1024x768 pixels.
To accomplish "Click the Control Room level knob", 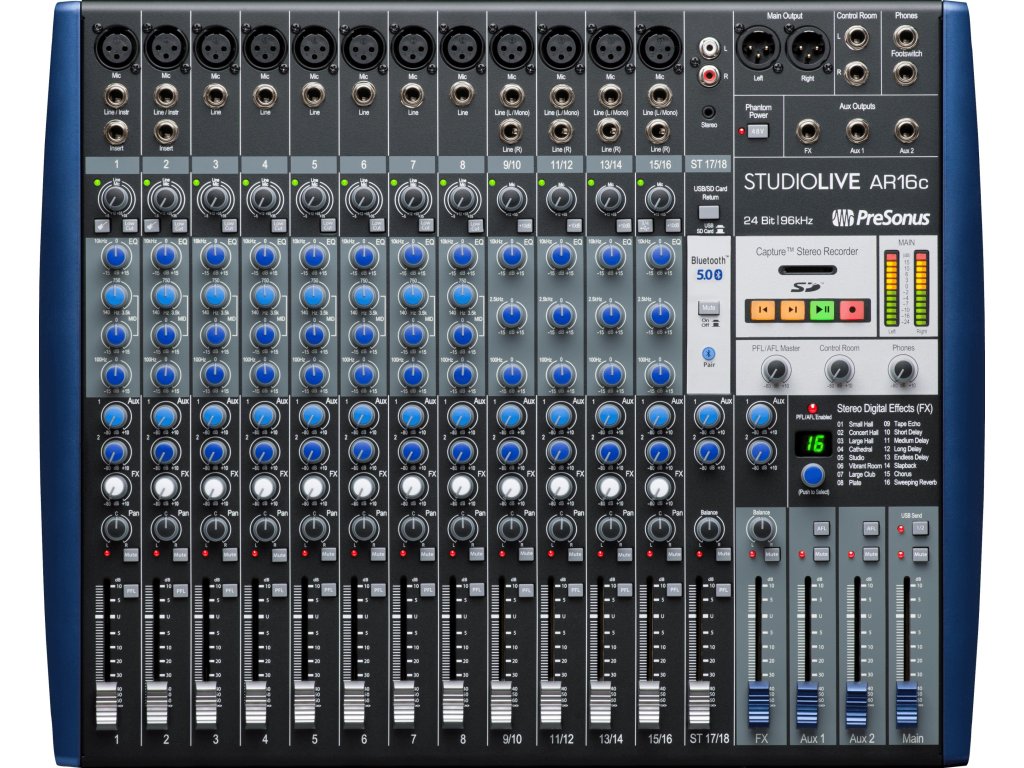I will coord(839,370).
